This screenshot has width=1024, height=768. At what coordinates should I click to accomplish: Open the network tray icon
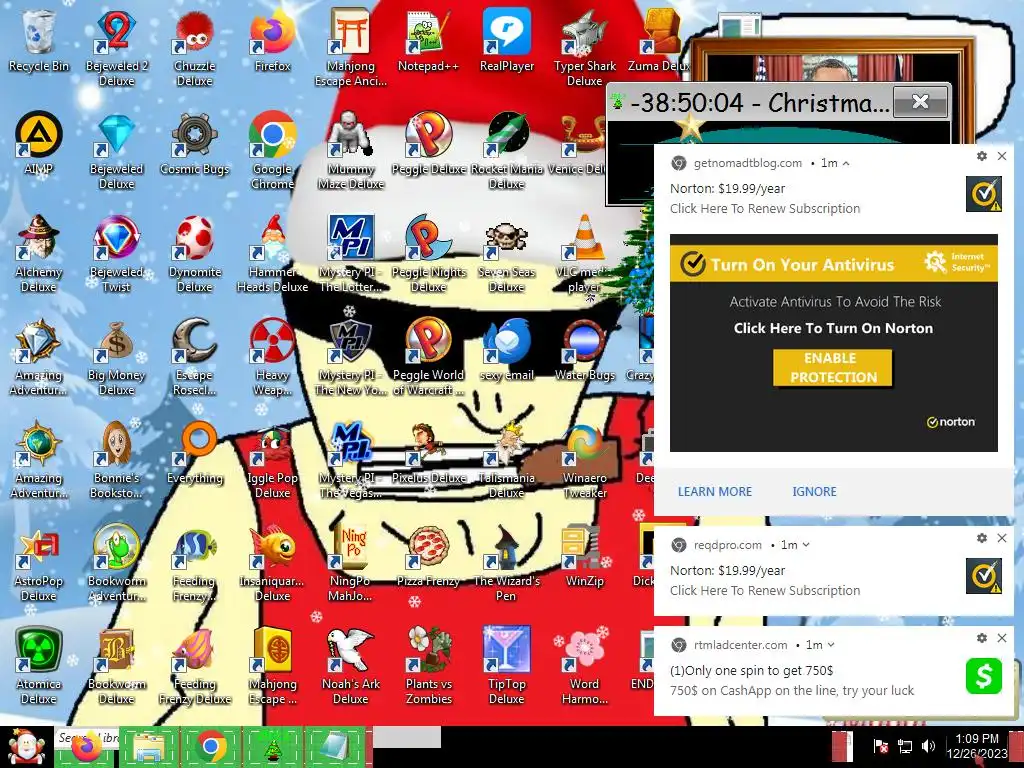pyautogui.click(x=904, y=746)
